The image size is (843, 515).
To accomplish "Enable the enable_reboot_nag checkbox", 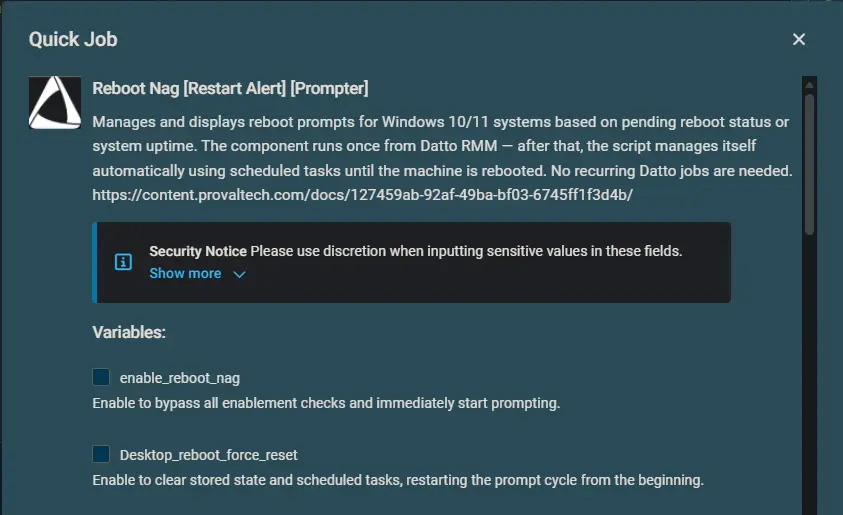I will [x=101, y=377].
